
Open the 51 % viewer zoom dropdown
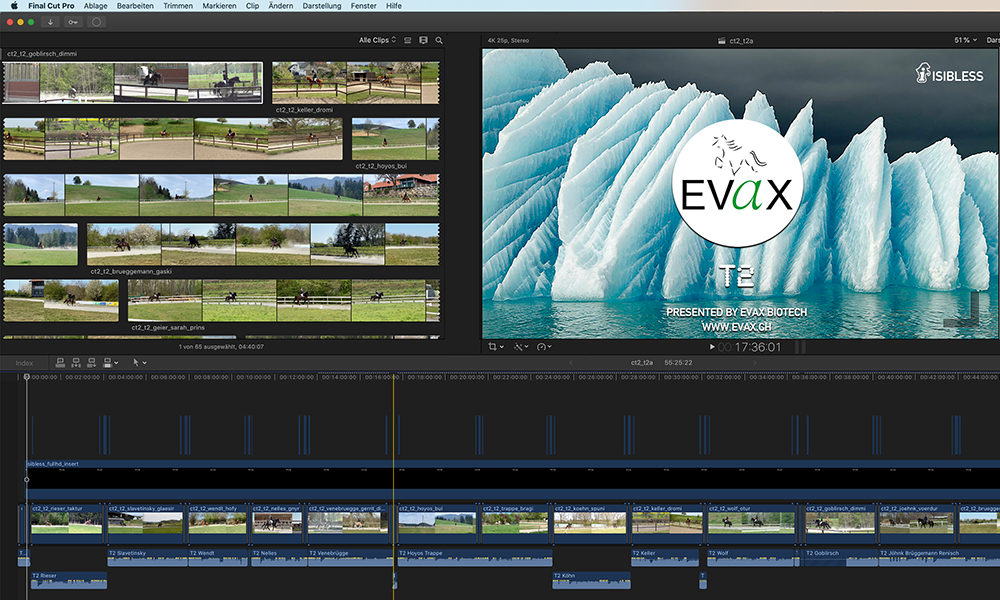966,40
